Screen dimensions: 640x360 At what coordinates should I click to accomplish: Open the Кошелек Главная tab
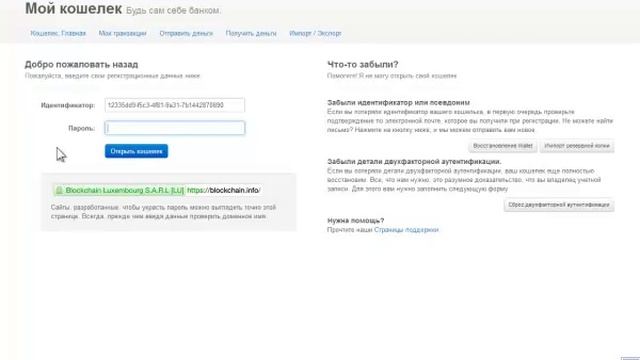coord(58,33)
